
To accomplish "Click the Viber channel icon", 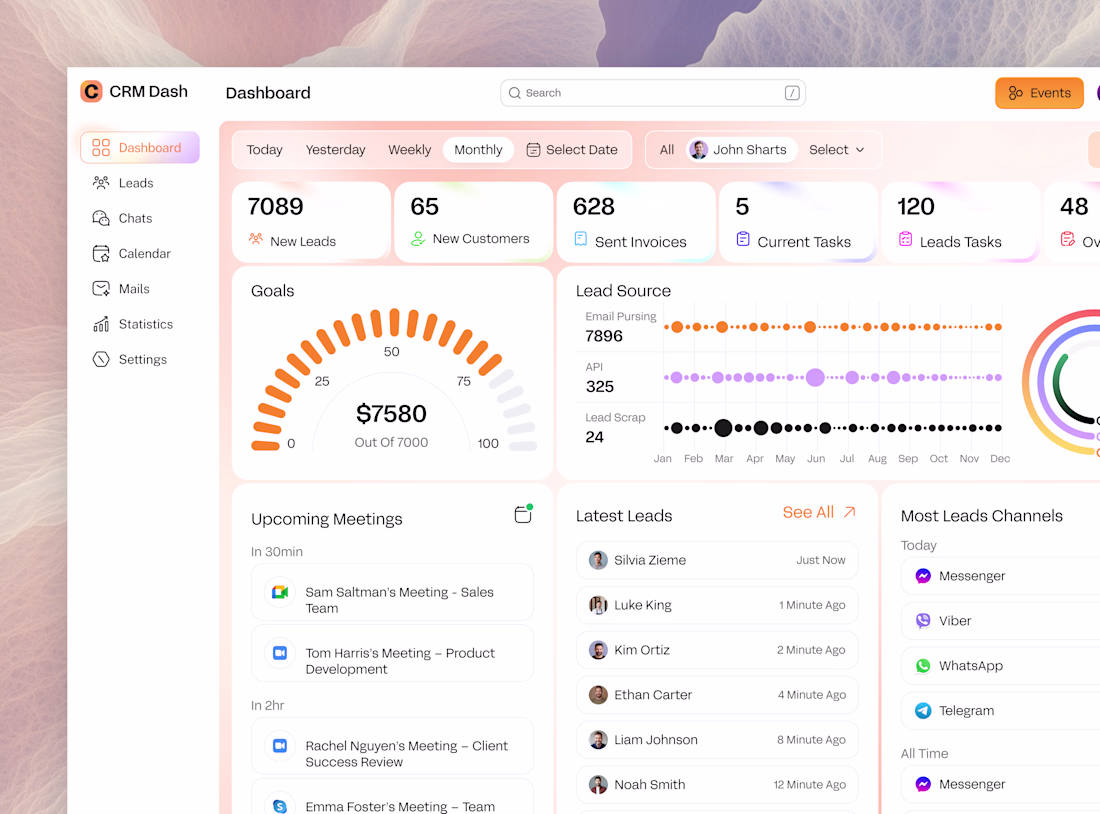I will pos(923,620).
